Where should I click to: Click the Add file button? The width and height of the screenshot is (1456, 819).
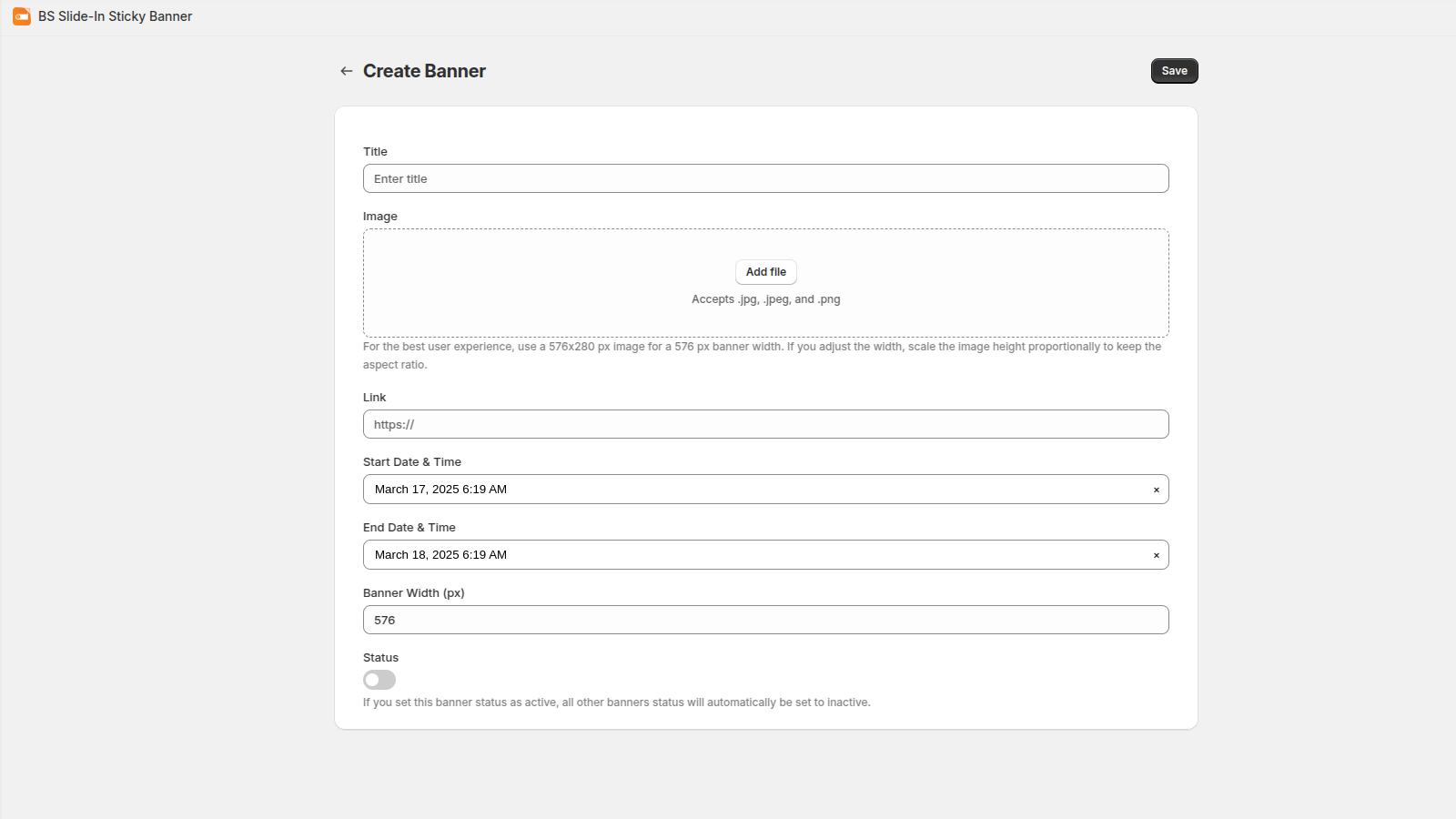click(x=765, y=271)
